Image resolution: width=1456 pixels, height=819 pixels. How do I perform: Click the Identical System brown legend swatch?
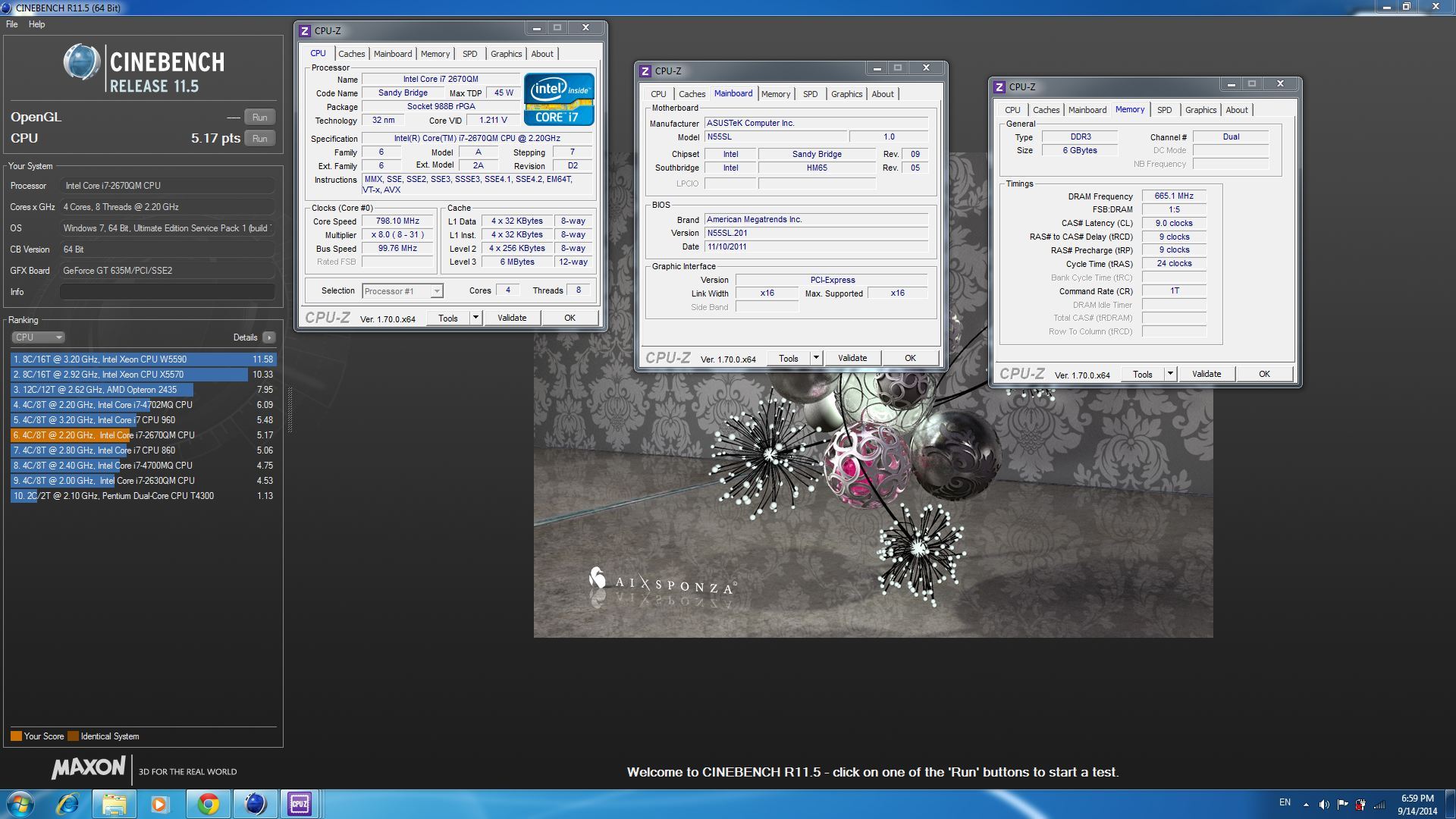click(x=73, y=736)
